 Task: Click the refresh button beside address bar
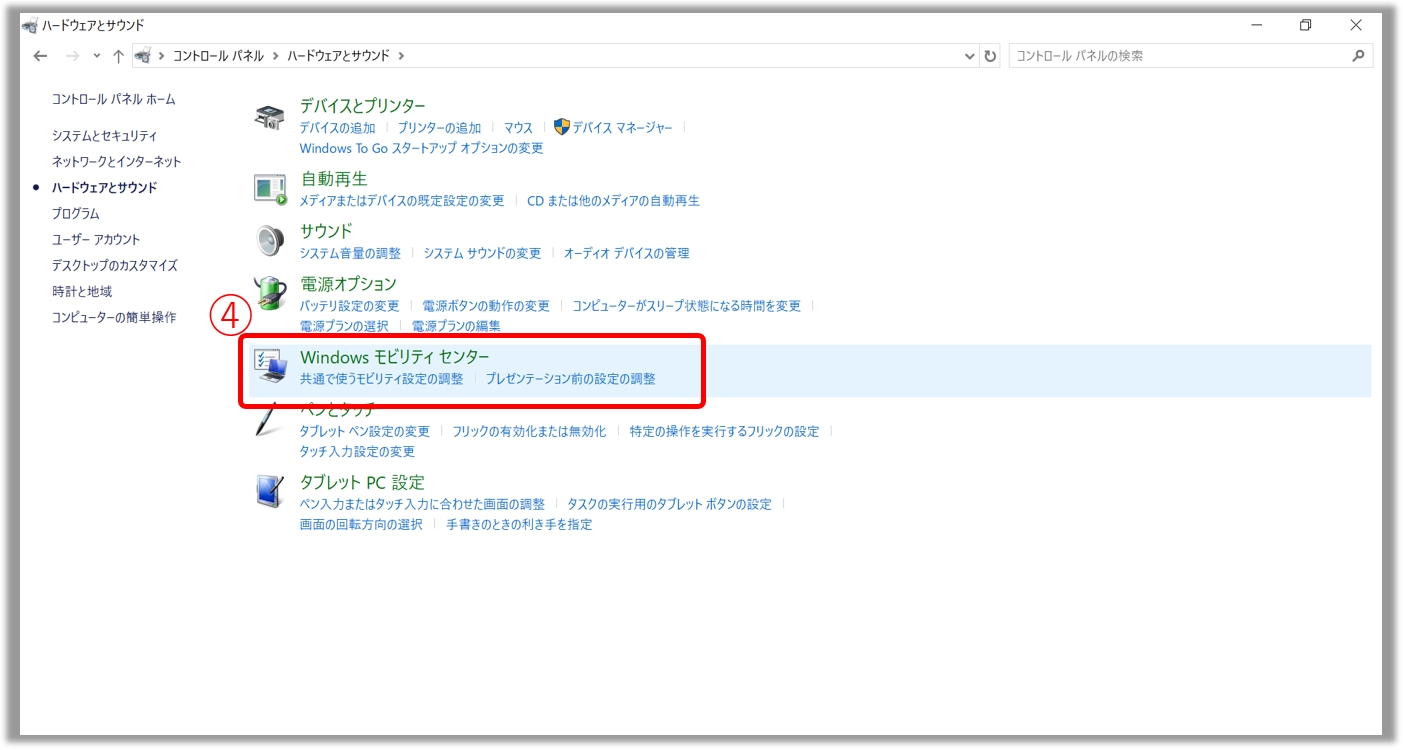coord(991,56)
